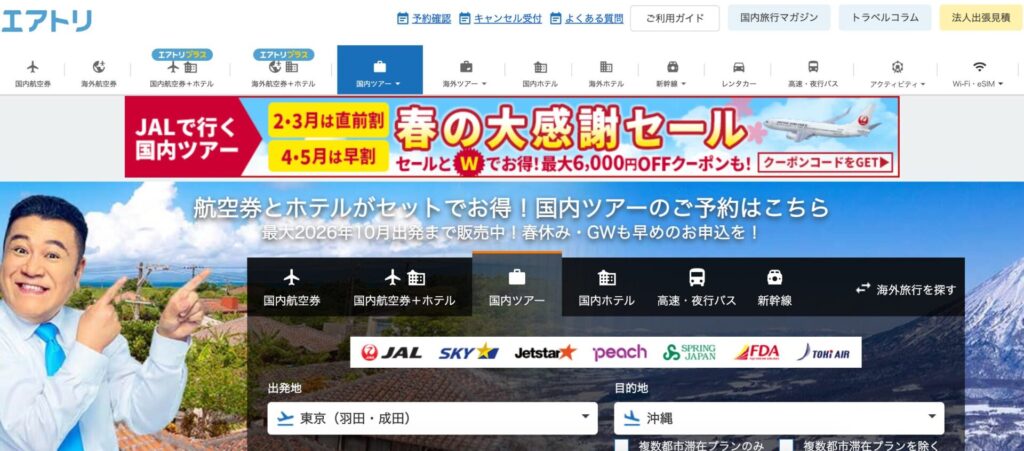Expand the 出発地 東京（羽田・成田） dropdown
Image resolution: width=1024 pixels, height=451 pixels.
432,418
